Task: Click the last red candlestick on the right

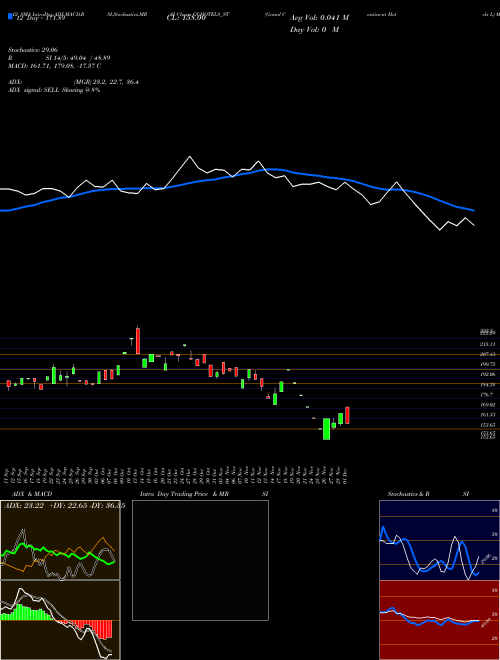Action: coord(347,415)
